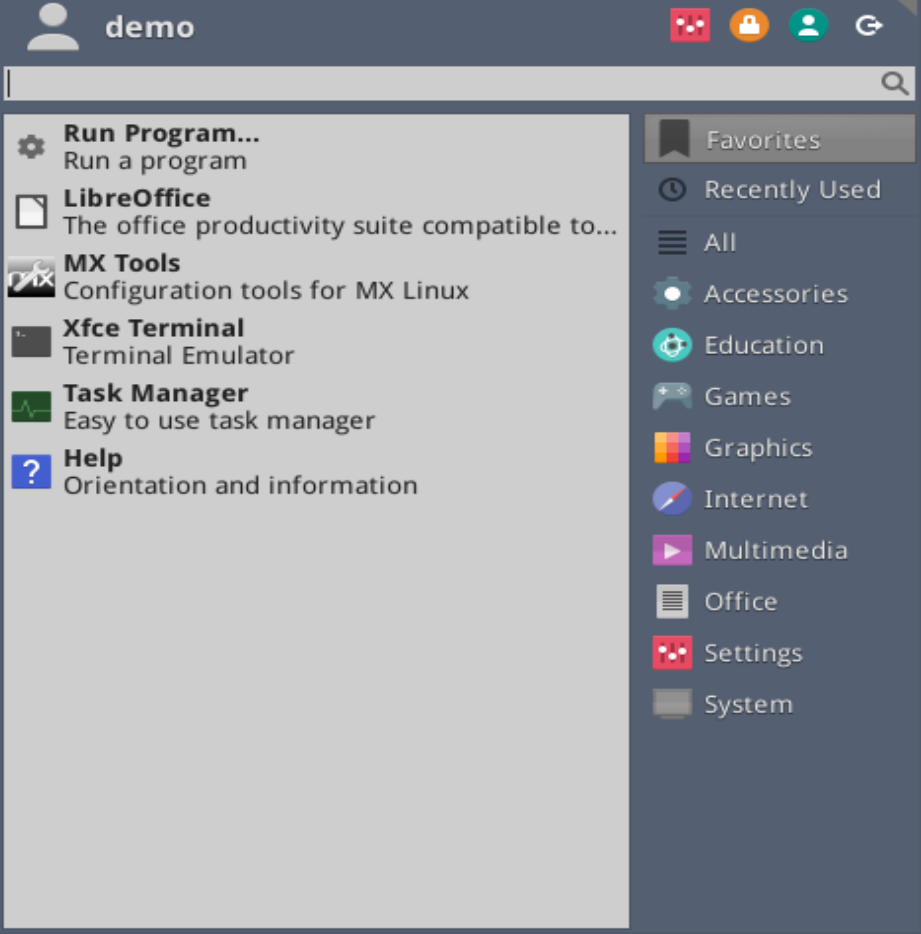The width and height of the screenshot is (921, 934).
Task: Click the LibreOffice document icon
Action: (31, 211)
